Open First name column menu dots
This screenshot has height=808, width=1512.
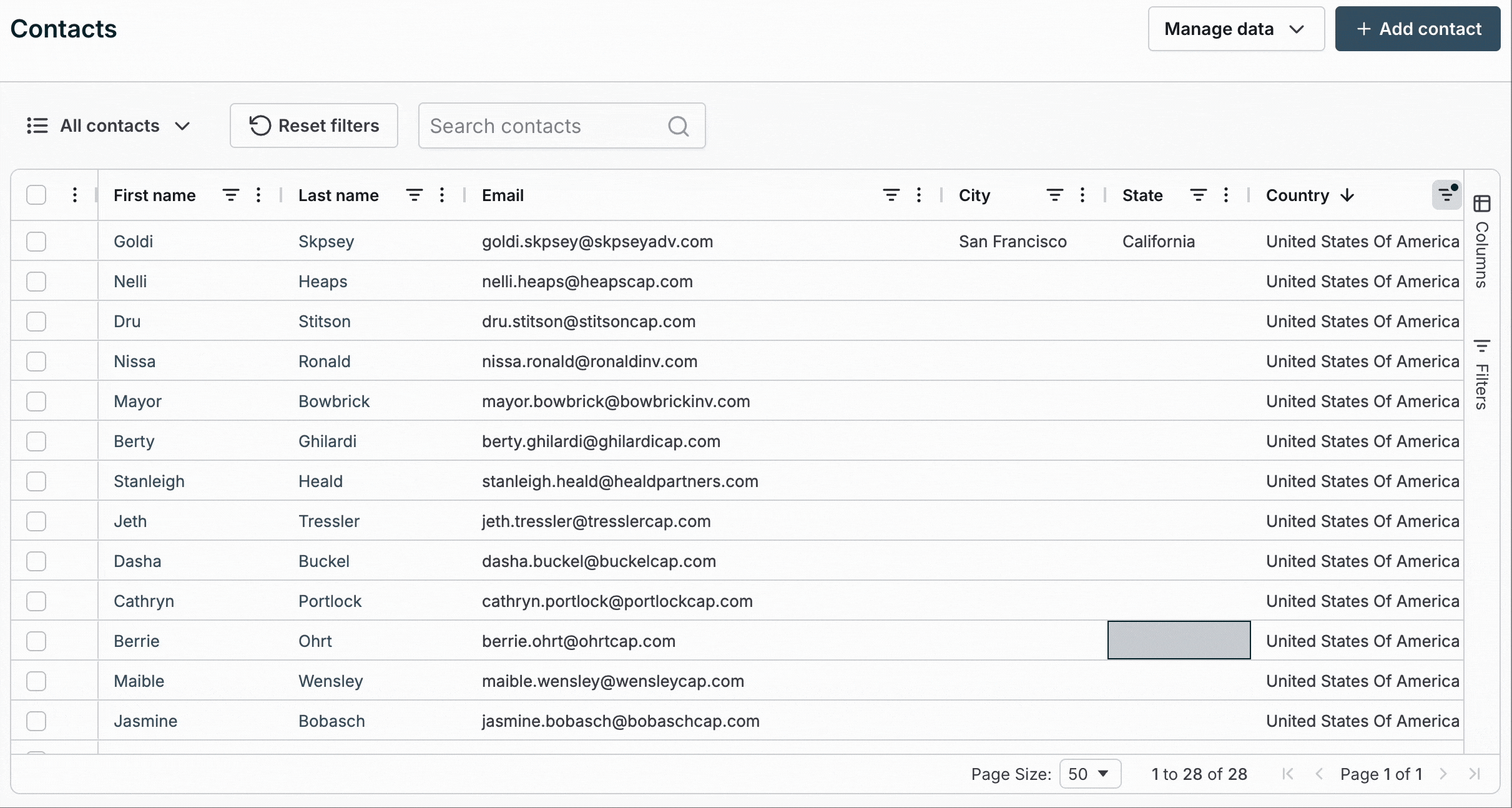coord(258,195)
